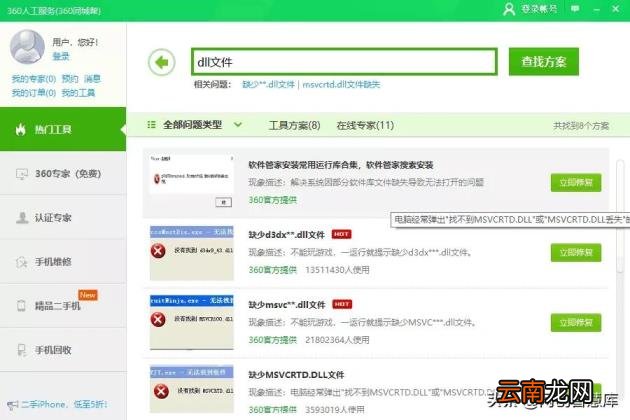Screen dimensions: 630x420
Task: Click 共找到8个方案 result count text
Action: point(581,126)
